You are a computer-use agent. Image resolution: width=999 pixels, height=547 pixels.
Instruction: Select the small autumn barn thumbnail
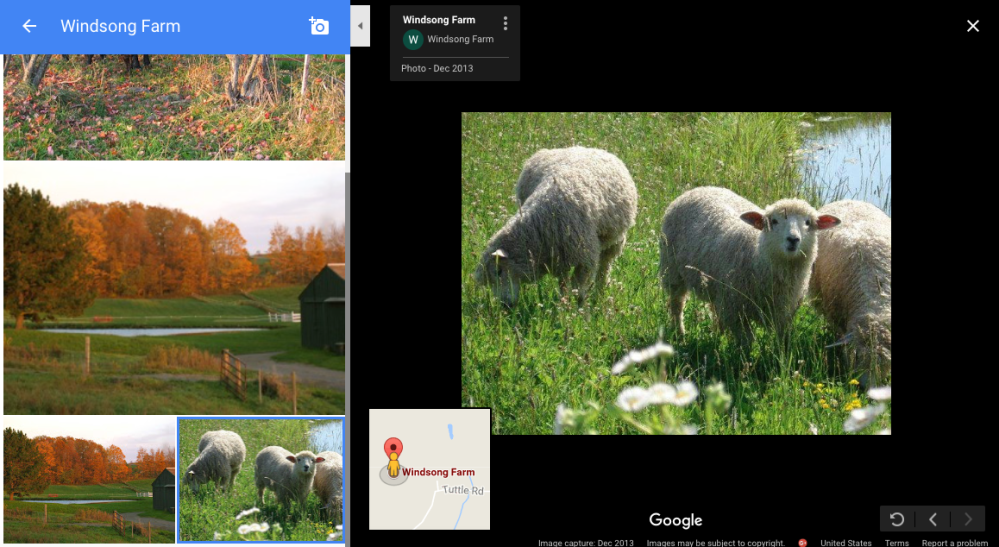(x=89, y=479)
